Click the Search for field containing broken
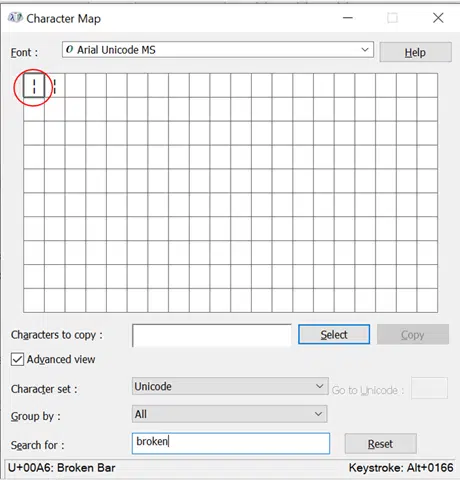The image size is (460, 480). point(231,443)
